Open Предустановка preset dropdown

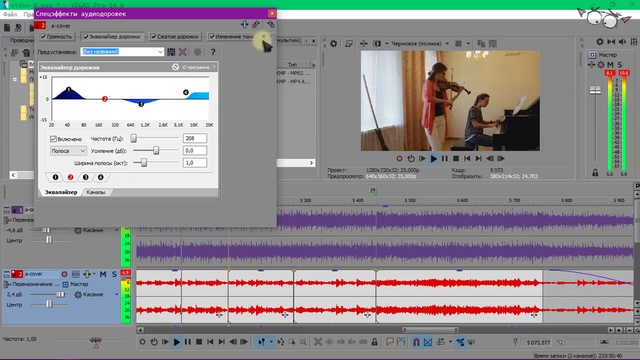[x=160, y=52]
